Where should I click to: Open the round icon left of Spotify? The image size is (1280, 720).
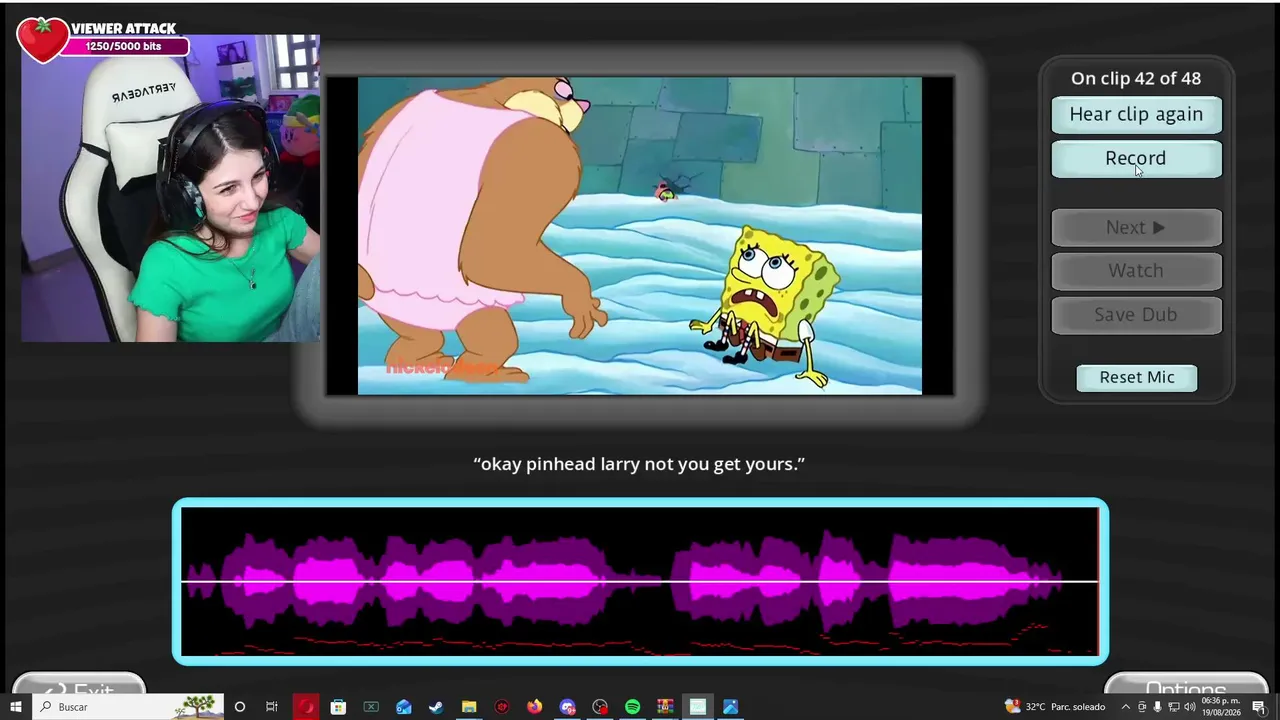600,707
